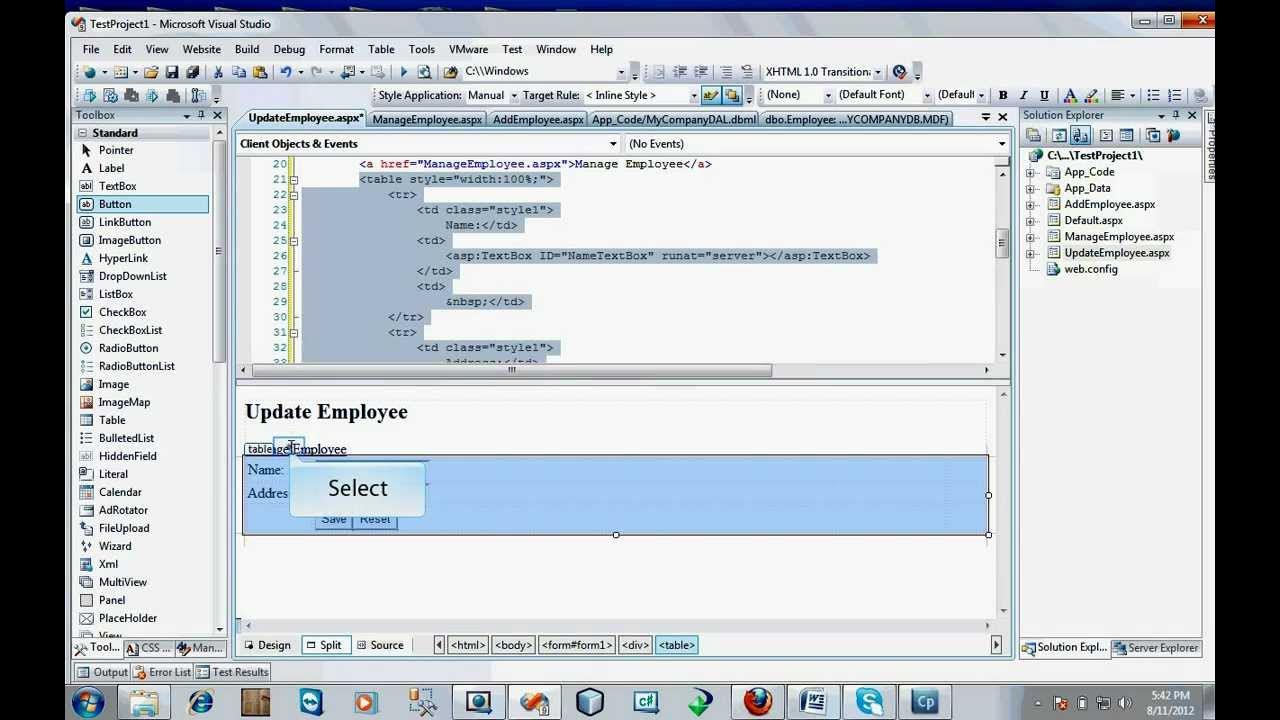This screenshot has width=1280, height=720.
Task: Open the Website menu
Action: click(x=201, y=49)
